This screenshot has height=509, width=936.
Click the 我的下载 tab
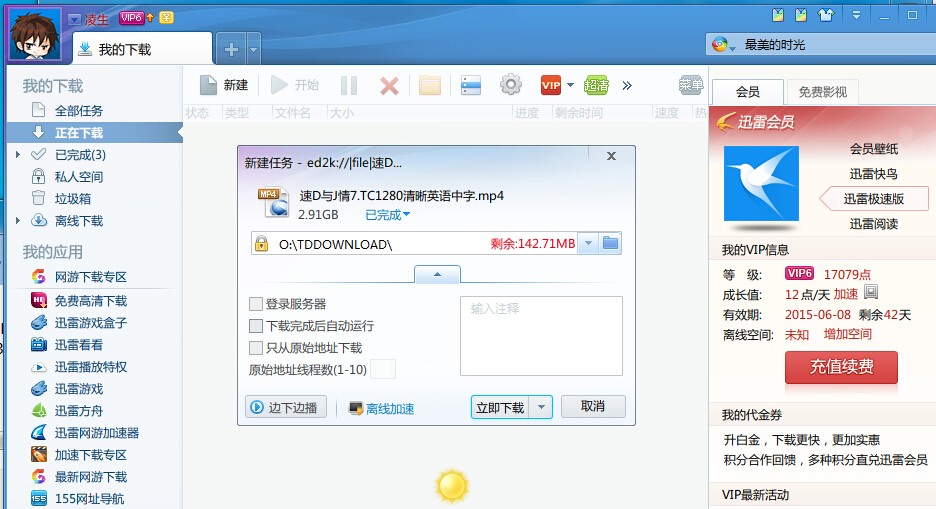click(x=142, y=49)
